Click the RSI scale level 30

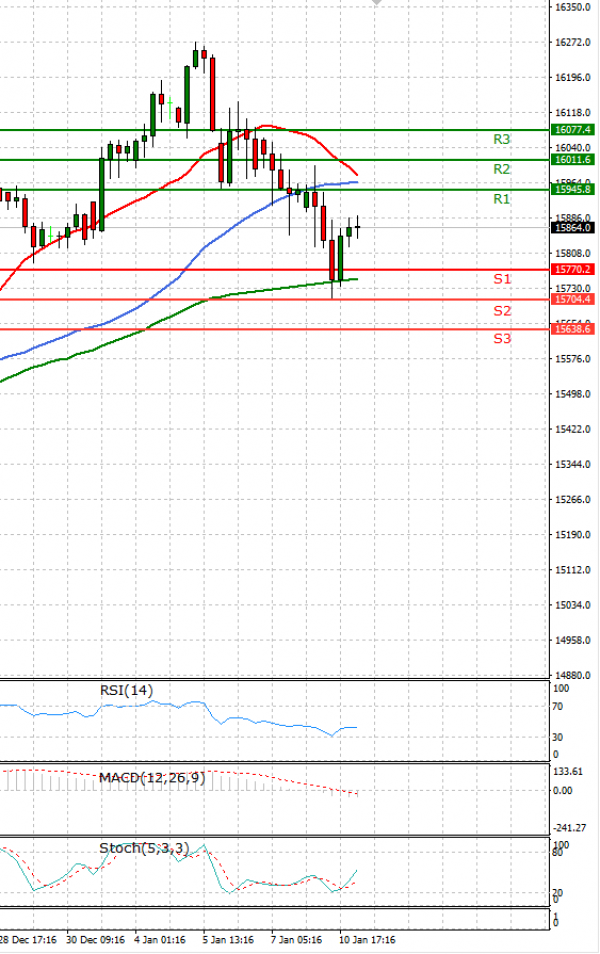[x=558, y=737]
